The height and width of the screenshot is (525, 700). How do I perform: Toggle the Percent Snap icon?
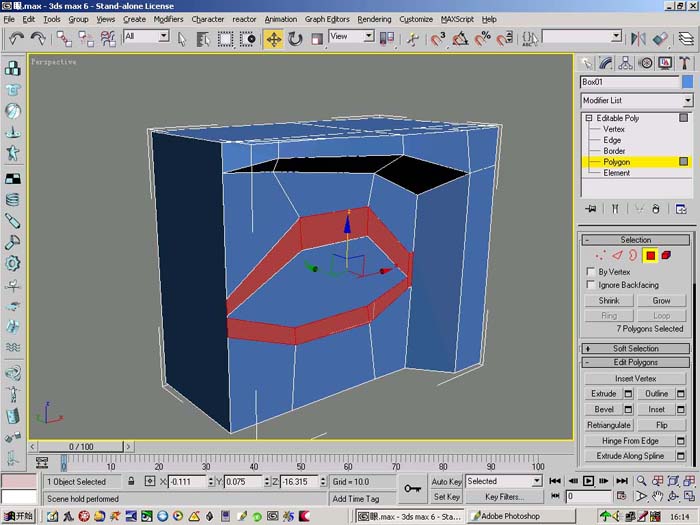(482, 39)
